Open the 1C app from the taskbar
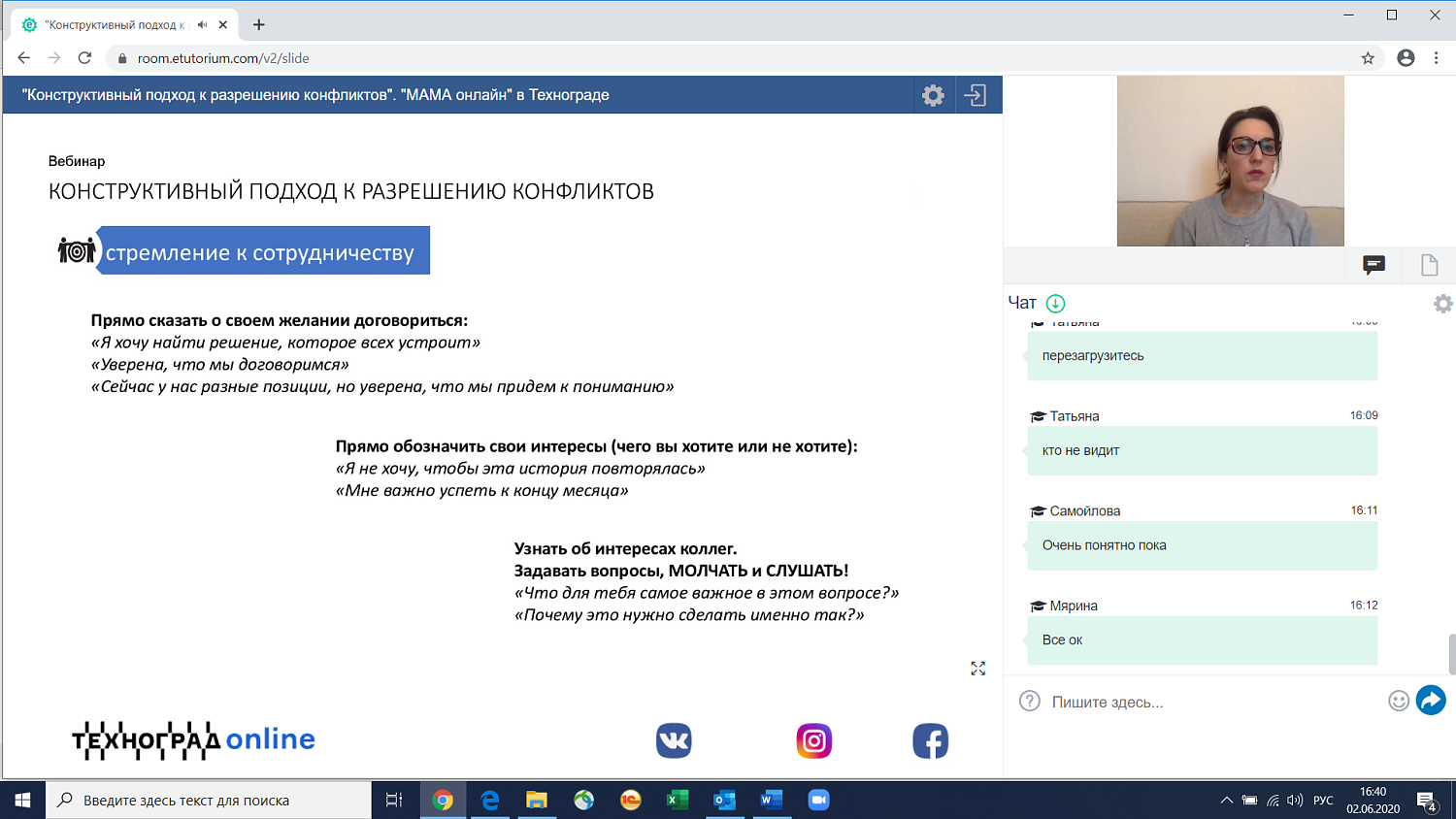The width and height of the screenshot is (1456, 819). (631, 801)
